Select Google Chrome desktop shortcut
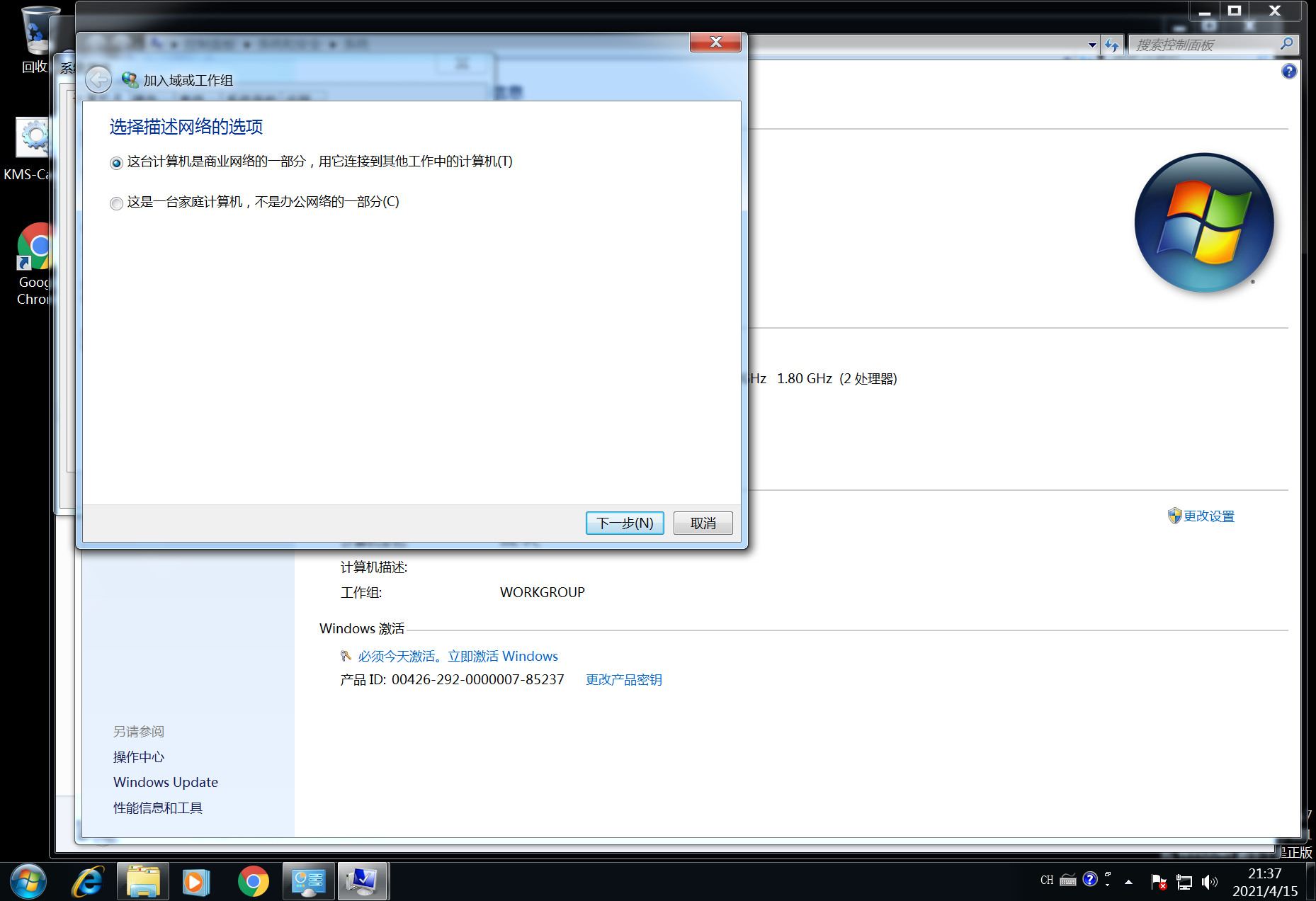Viewport: 1316px width, 901px height. click(34, 263)
